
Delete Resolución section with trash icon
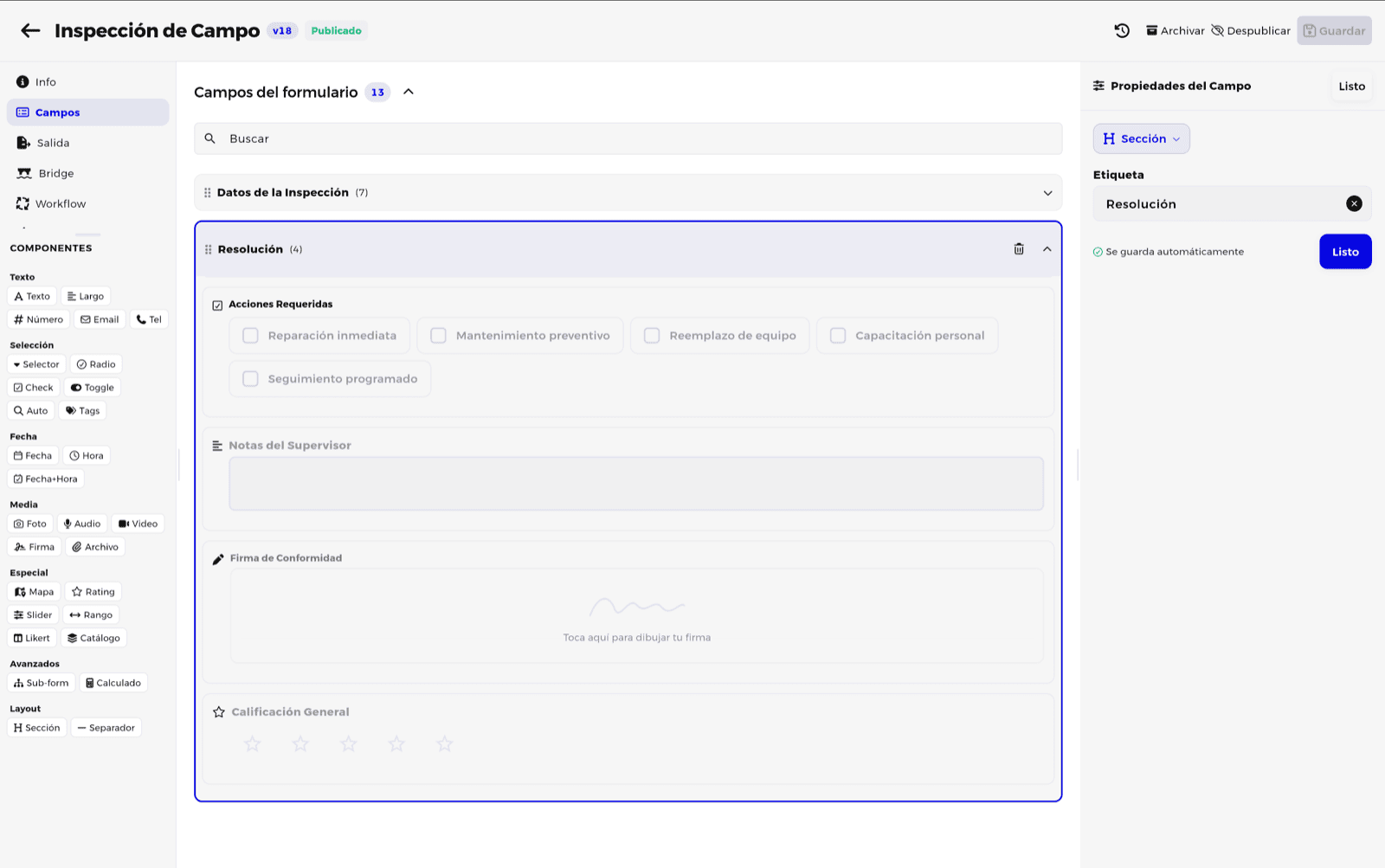(1019, 249)
